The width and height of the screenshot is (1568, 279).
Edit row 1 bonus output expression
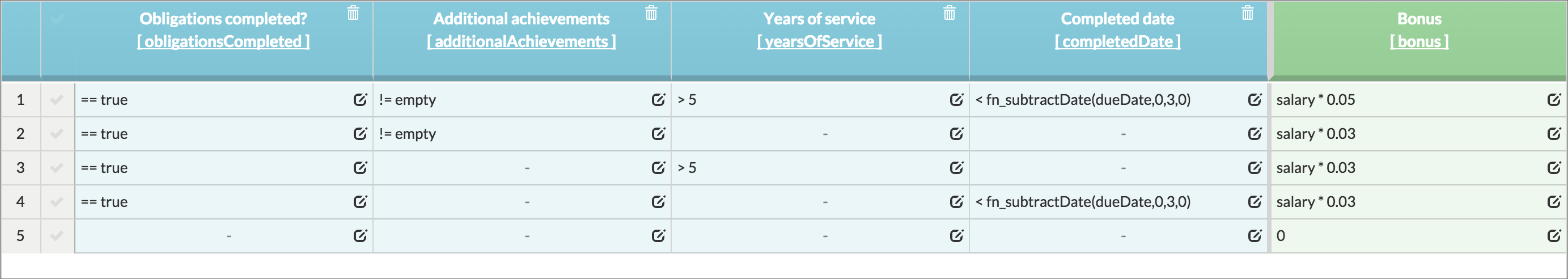1554,99
